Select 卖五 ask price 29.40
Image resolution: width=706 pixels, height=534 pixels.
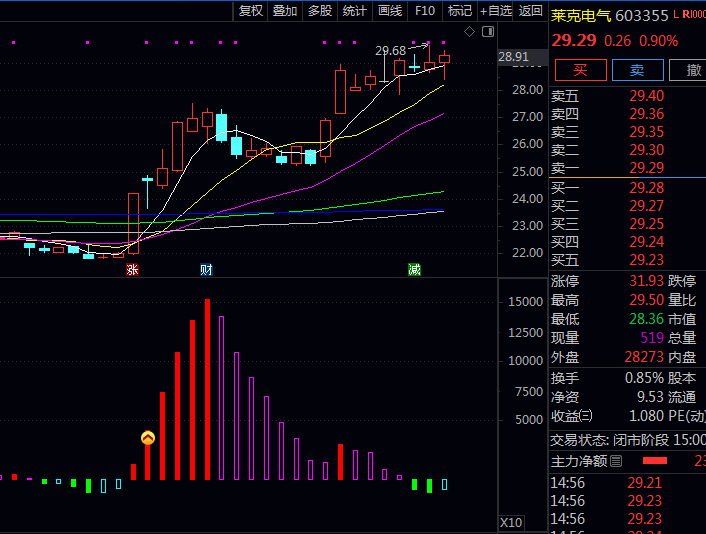647,95
